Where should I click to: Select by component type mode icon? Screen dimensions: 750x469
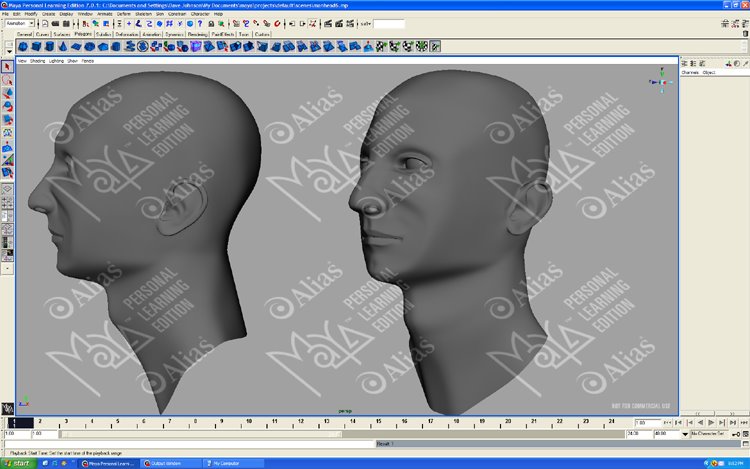click(106, 23)
